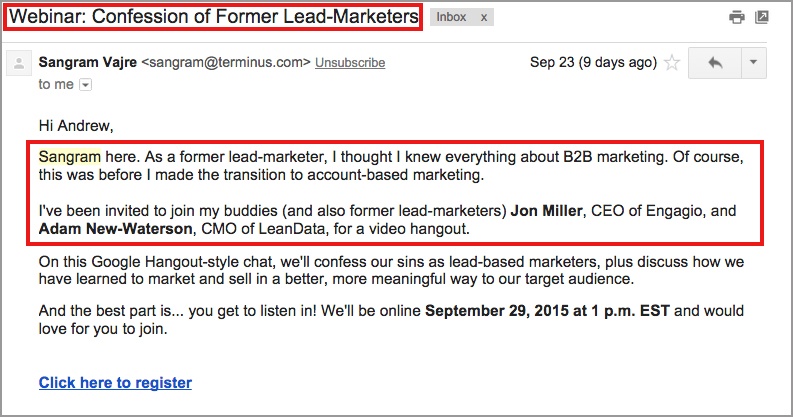The image size is (793, 417).
Task: Click the sangram@terminus.com email address
Action: (226, 62)
